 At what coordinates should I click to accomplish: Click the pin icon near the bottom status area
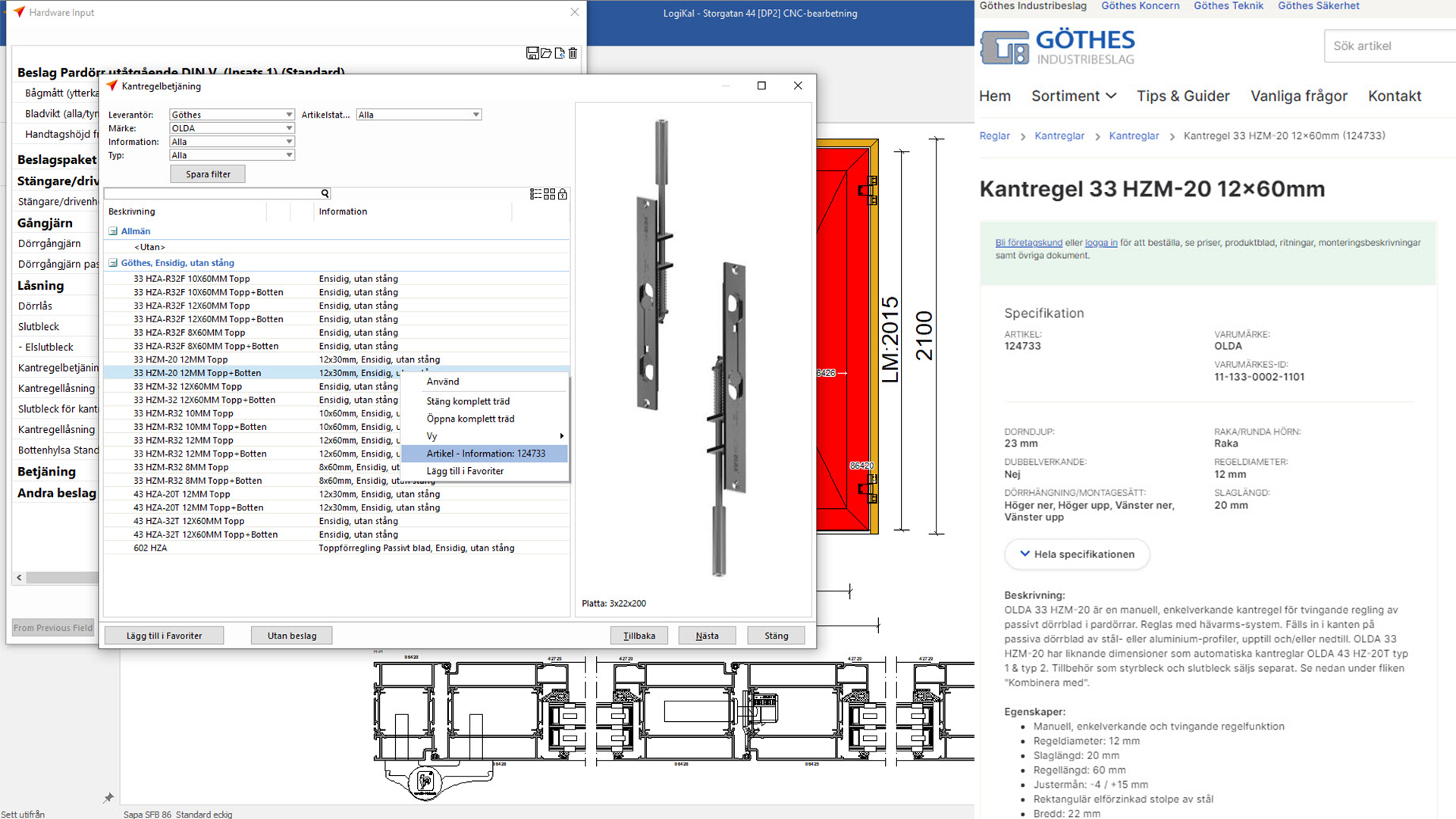pos(108,798)
